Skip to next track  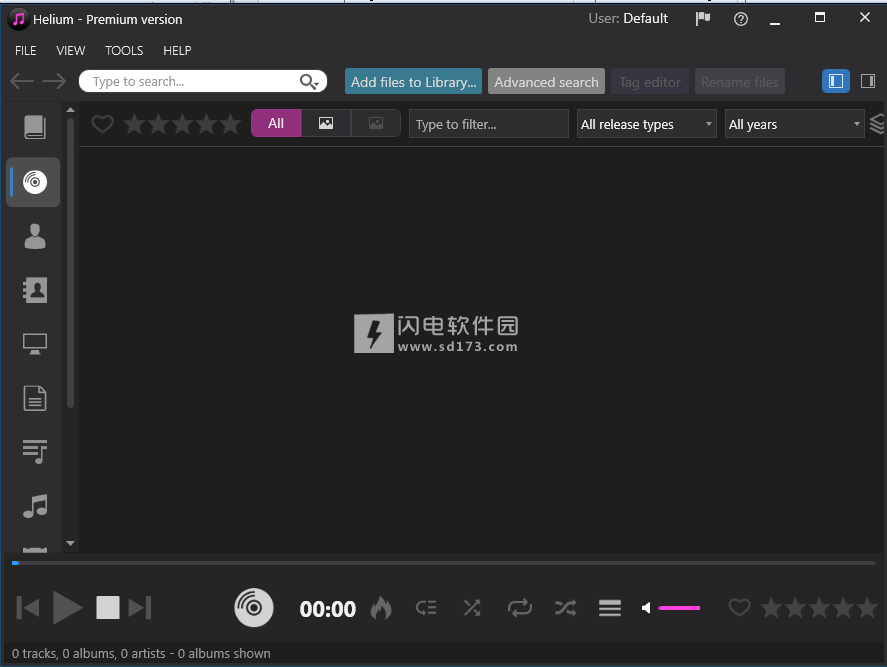tap(140, 608)
